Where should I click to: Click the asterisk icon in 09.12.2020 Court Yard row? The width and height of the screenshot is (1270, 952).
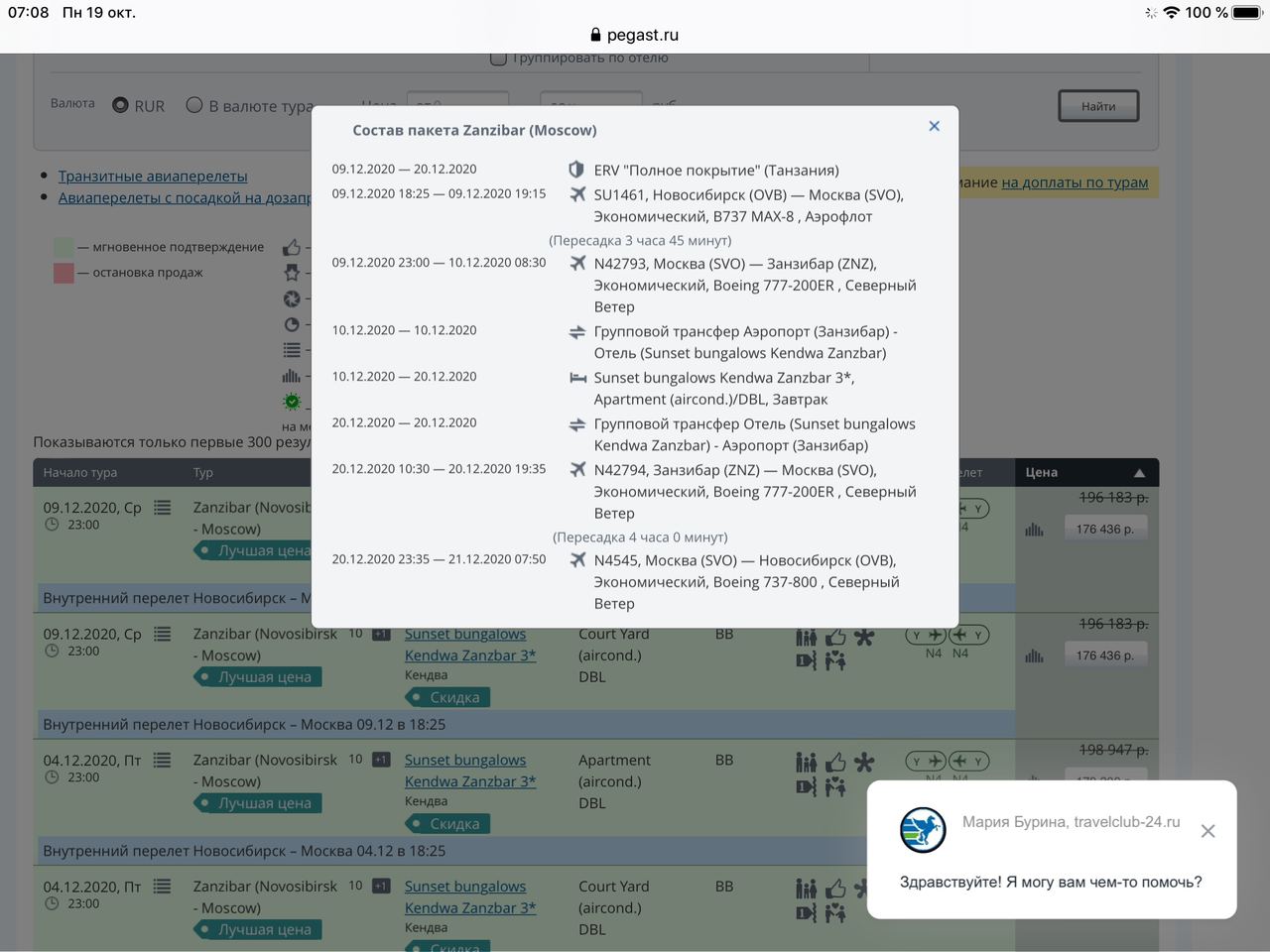[864, 637]
